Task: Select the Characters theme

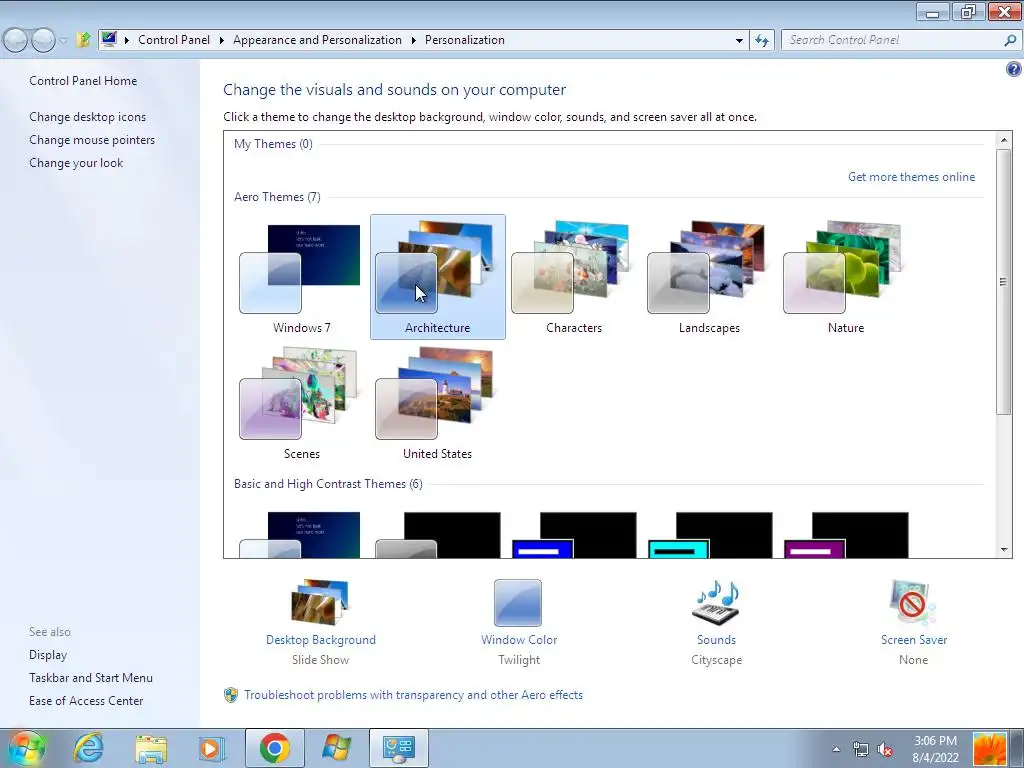Action: pos(573,277)
